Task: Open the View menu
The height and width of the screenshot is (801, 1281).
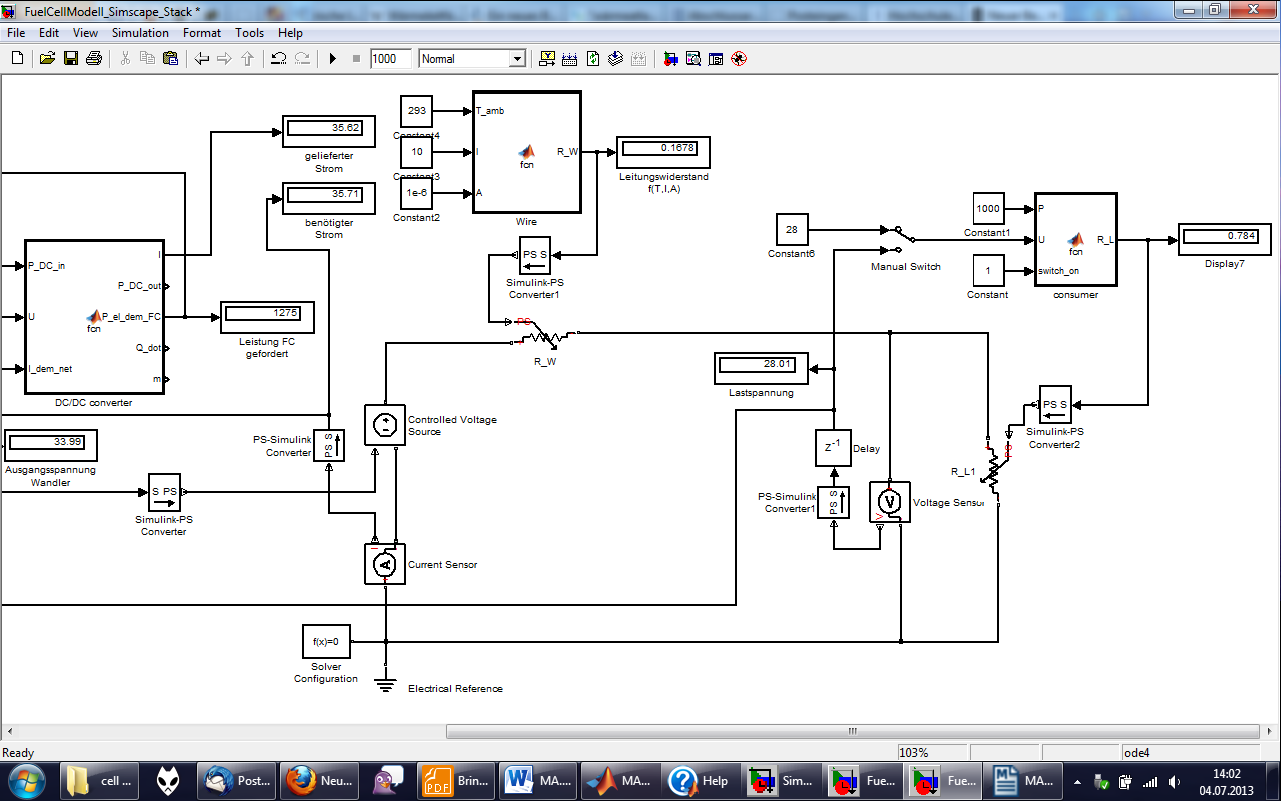Action: point(86,33)
